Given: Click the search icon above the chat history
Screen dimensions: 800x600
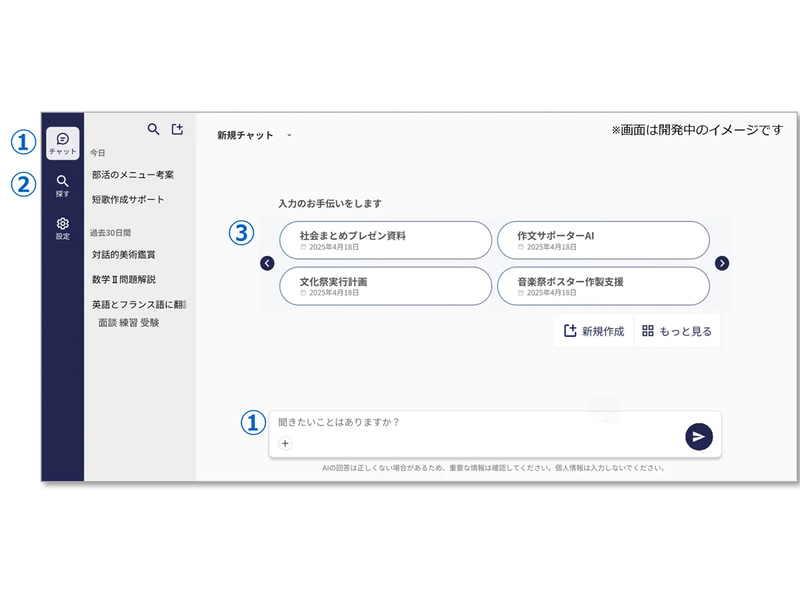Looking at the screenshot, I should 155,129.
